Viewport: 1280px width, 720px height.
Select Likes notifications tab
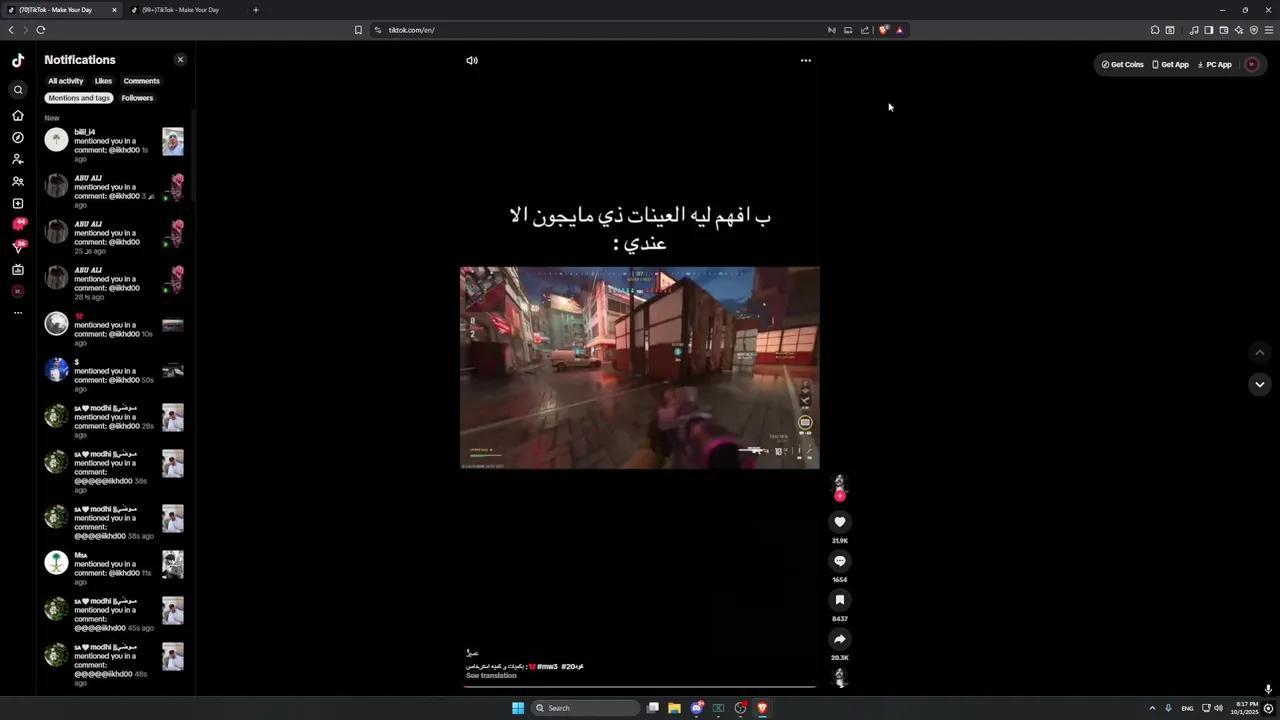click(x=104, y=81)
